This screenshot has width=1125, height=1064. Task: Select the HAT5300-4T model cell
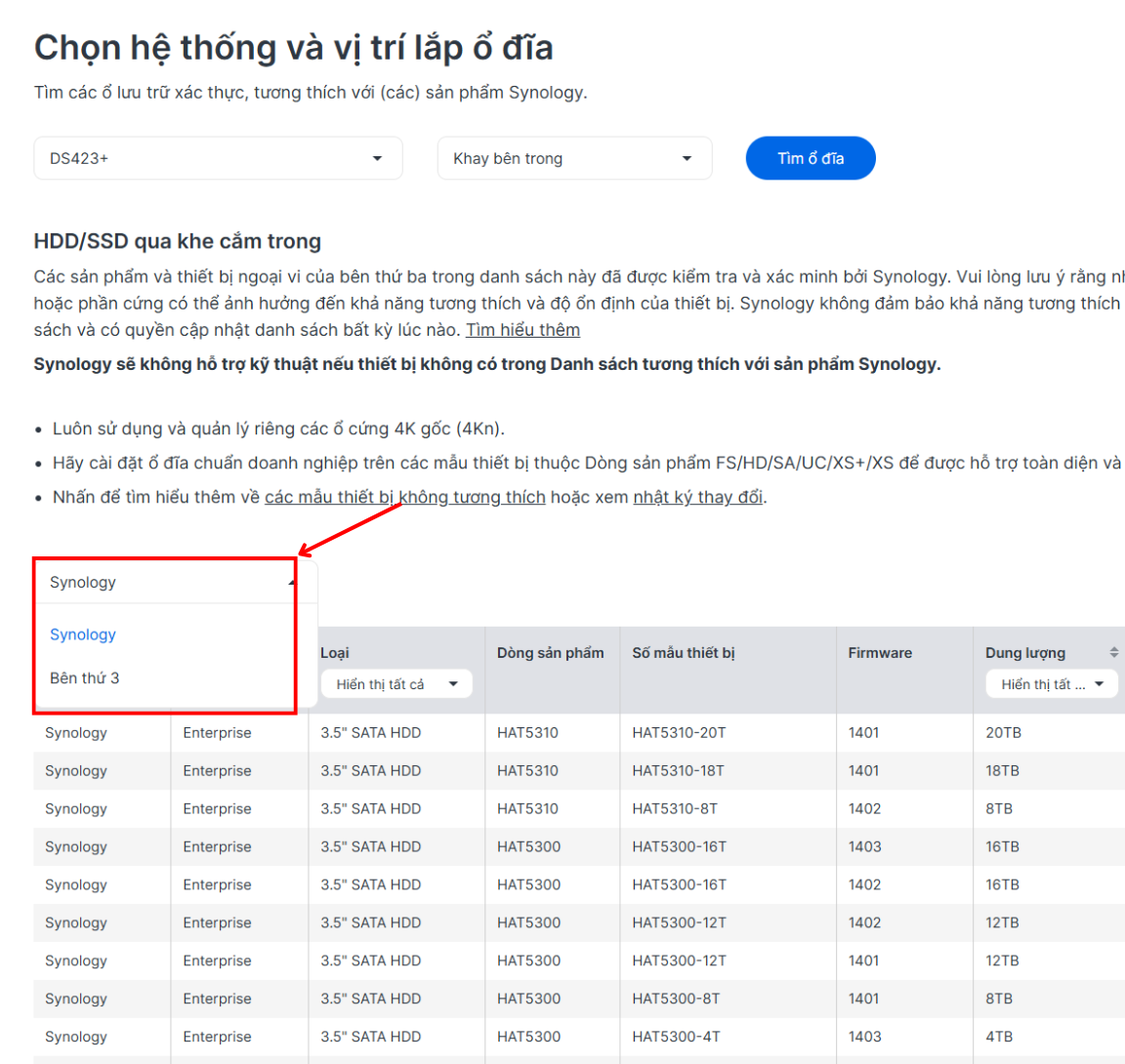(676, 1037)
